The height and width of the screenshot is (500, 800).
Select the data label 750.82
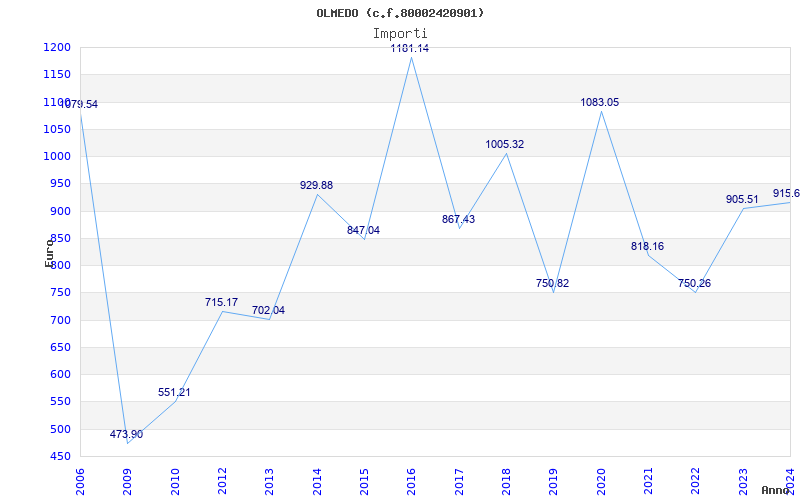click(553, 283)
